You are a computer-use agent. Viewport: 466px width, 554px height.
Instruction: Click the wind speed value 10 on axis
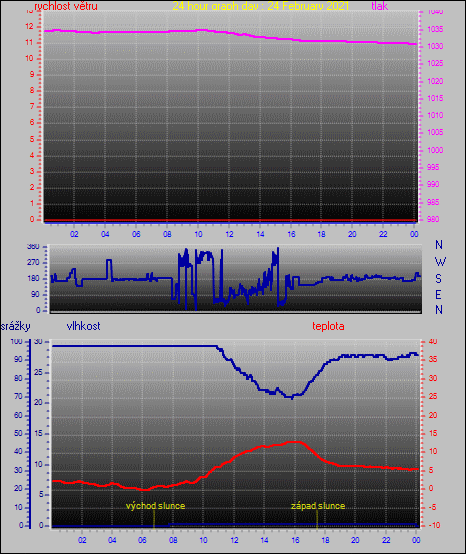[29, 58]
